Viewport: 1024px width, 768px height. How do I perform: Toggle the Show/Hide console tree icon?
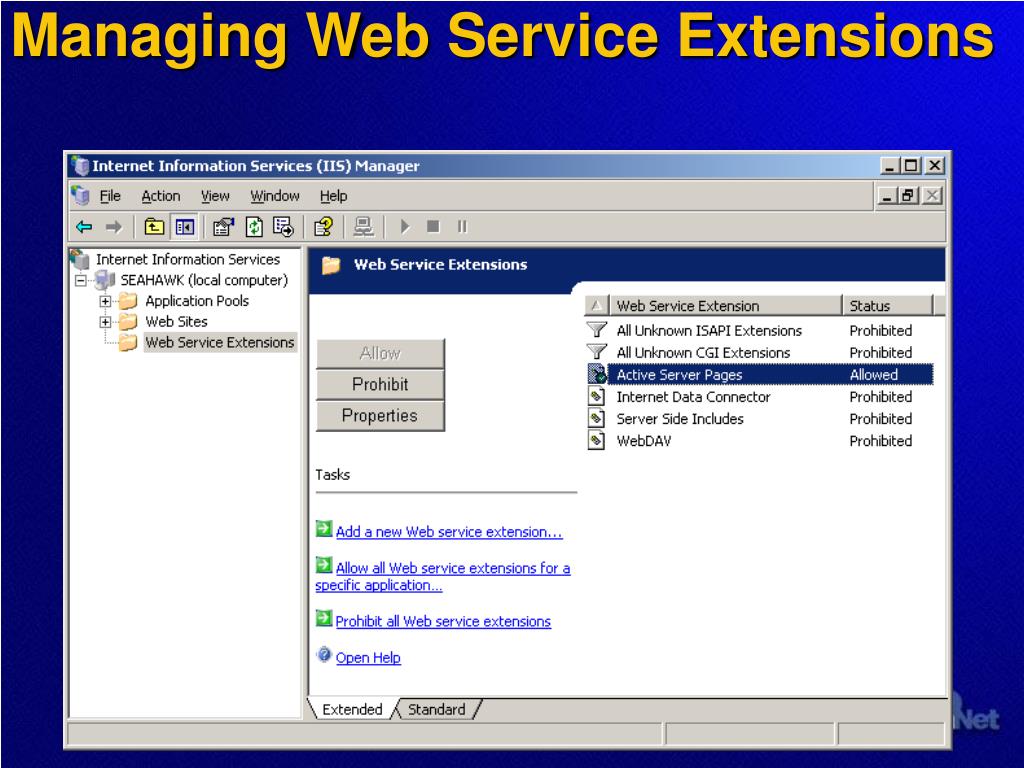(185, 227)
